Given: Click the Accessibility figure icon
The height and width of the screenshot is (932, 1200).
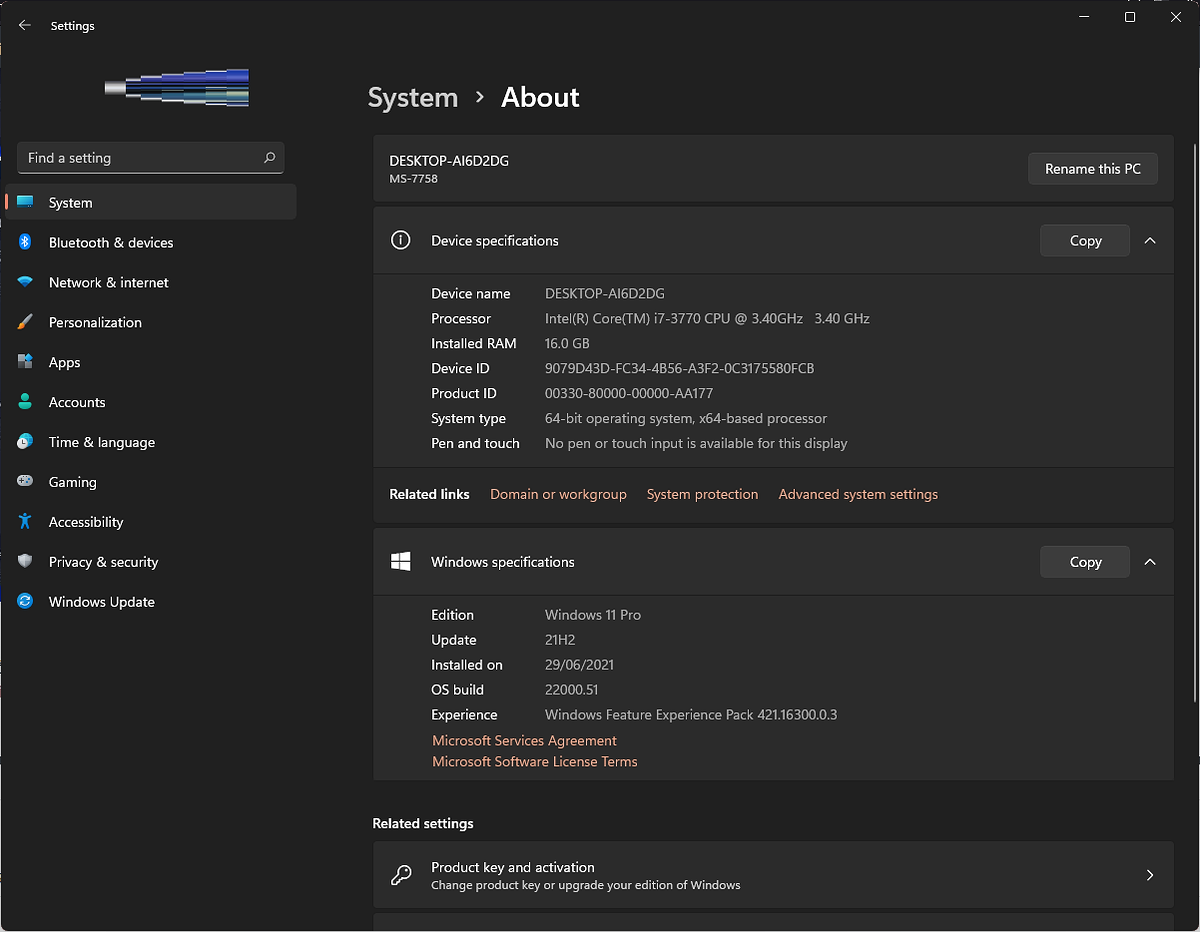Looking at the screenshot, I should [x=25, y=522].
